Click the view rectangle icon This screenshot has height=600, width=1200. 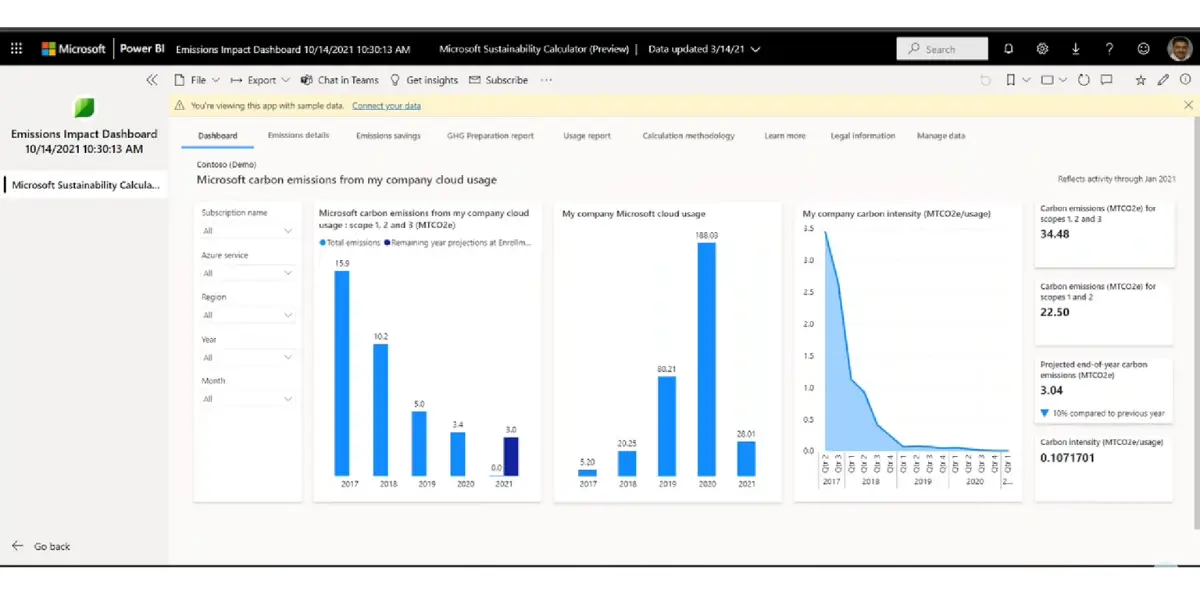click(1047, 80)
